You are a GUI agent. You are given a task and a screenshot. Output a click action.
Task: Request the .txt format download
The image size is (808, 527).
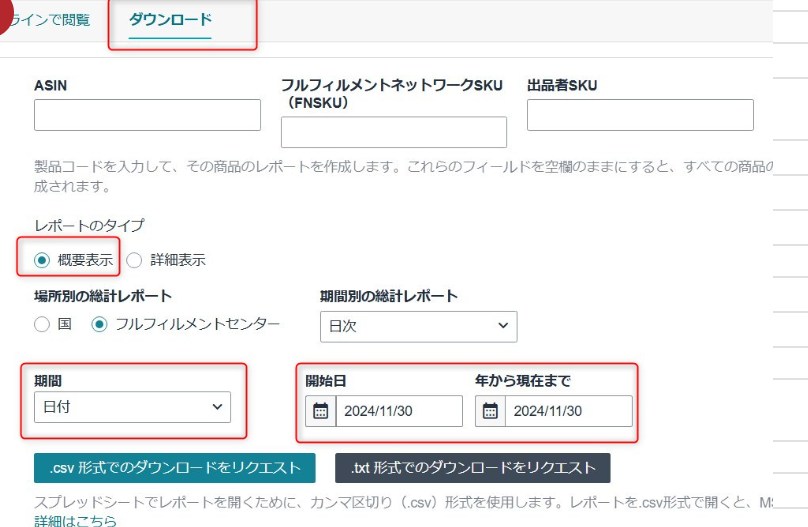point(473,468)
